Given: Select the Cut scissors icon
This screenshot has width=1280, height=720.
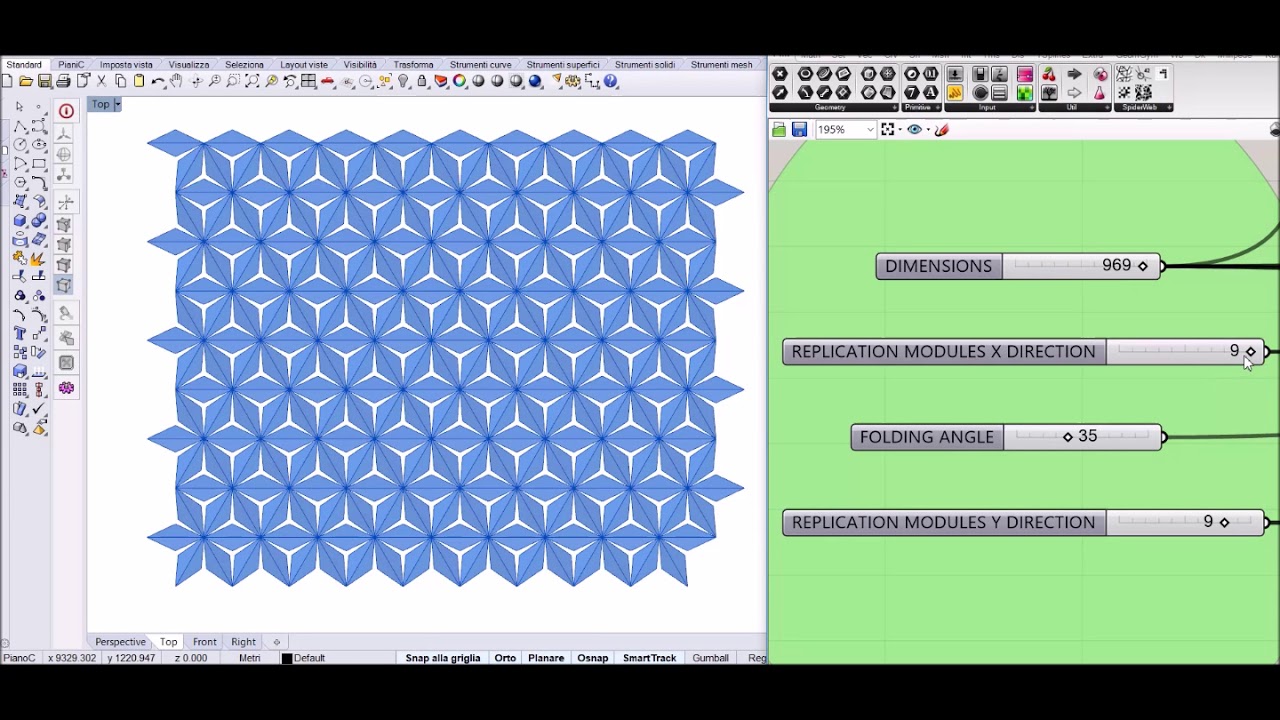Looking at the screenshot, I should click(101, 81).
